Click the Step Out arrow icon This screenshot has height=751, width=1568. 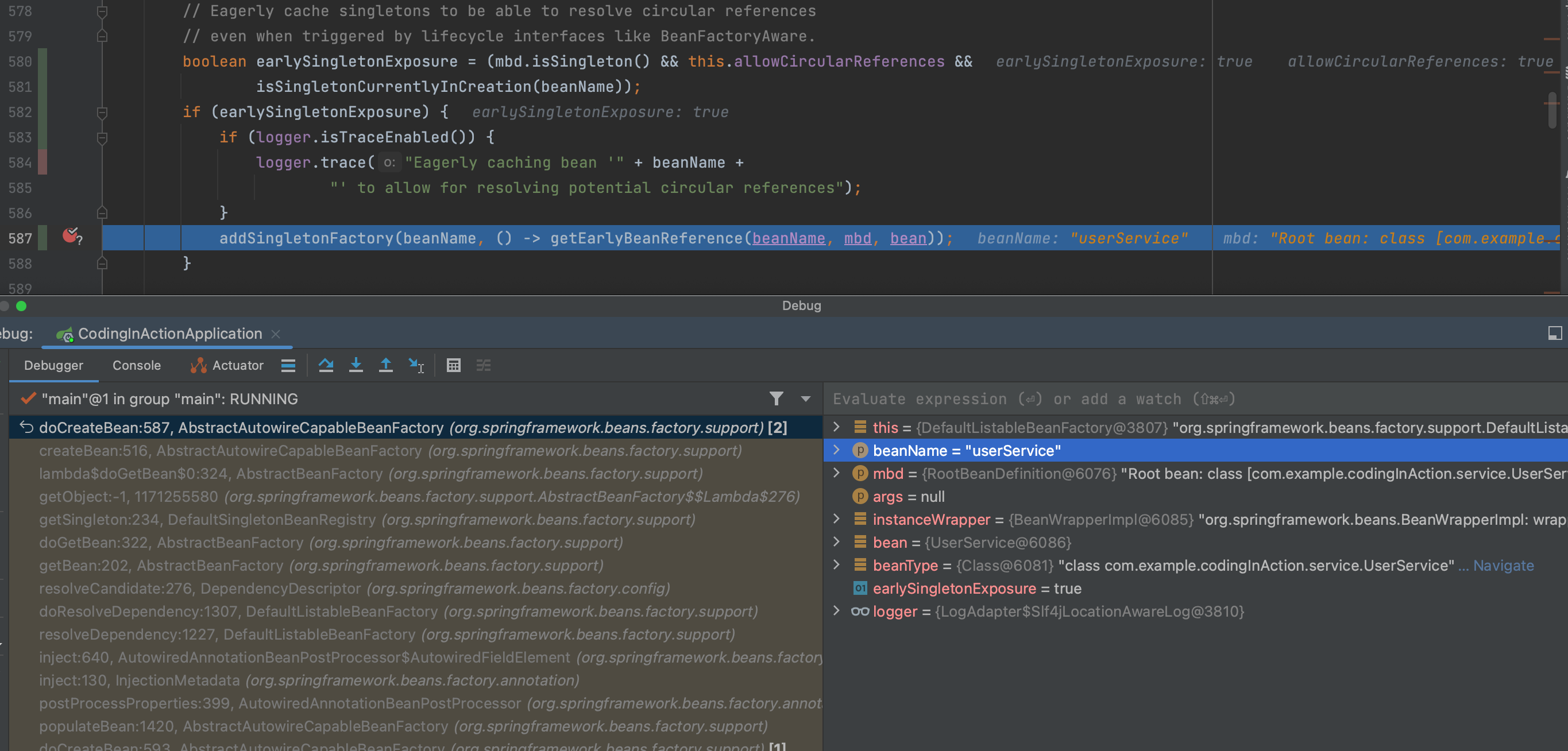tap(386, 365)
